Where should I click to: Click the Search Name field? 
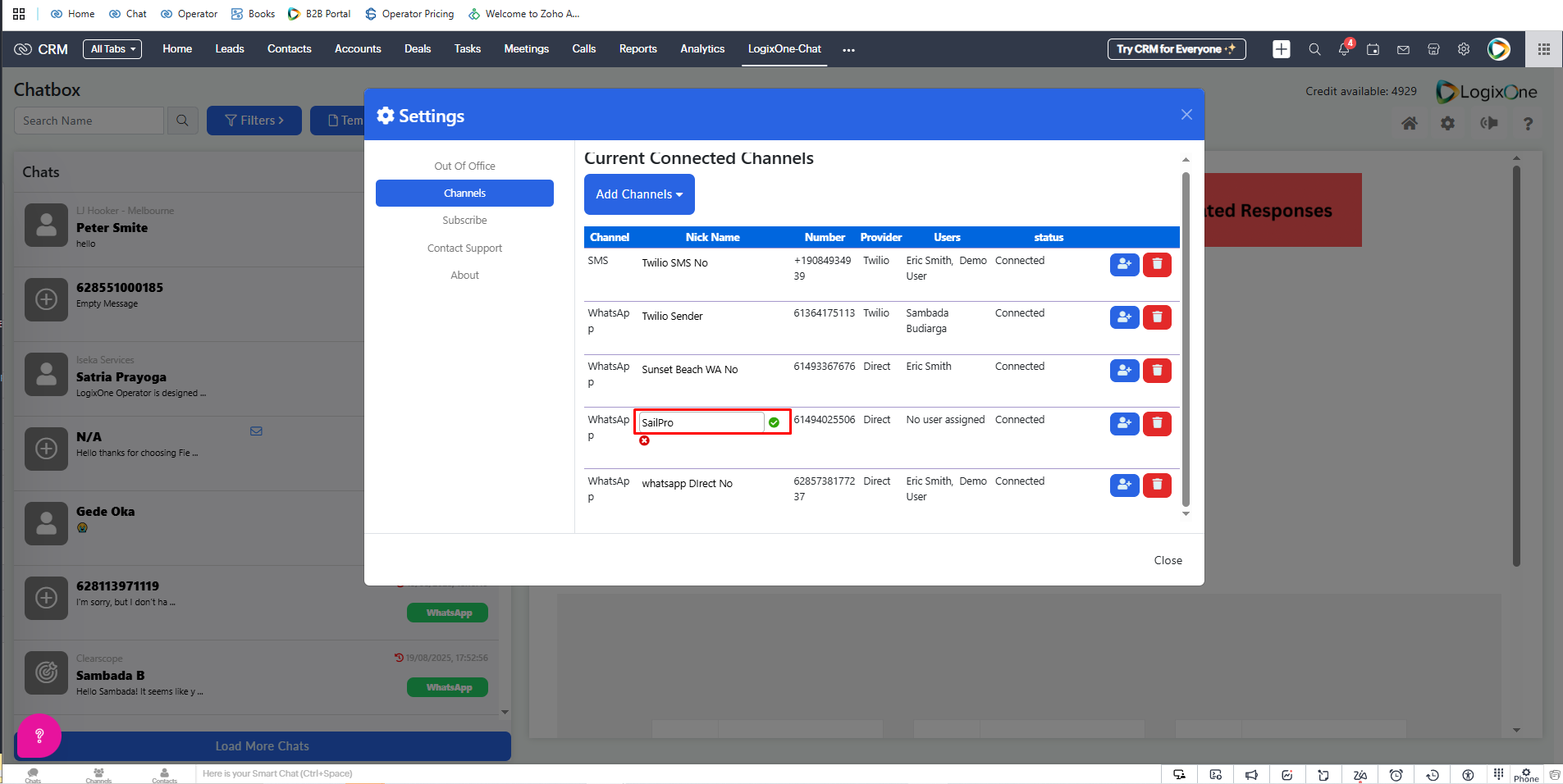click(89, 121)
